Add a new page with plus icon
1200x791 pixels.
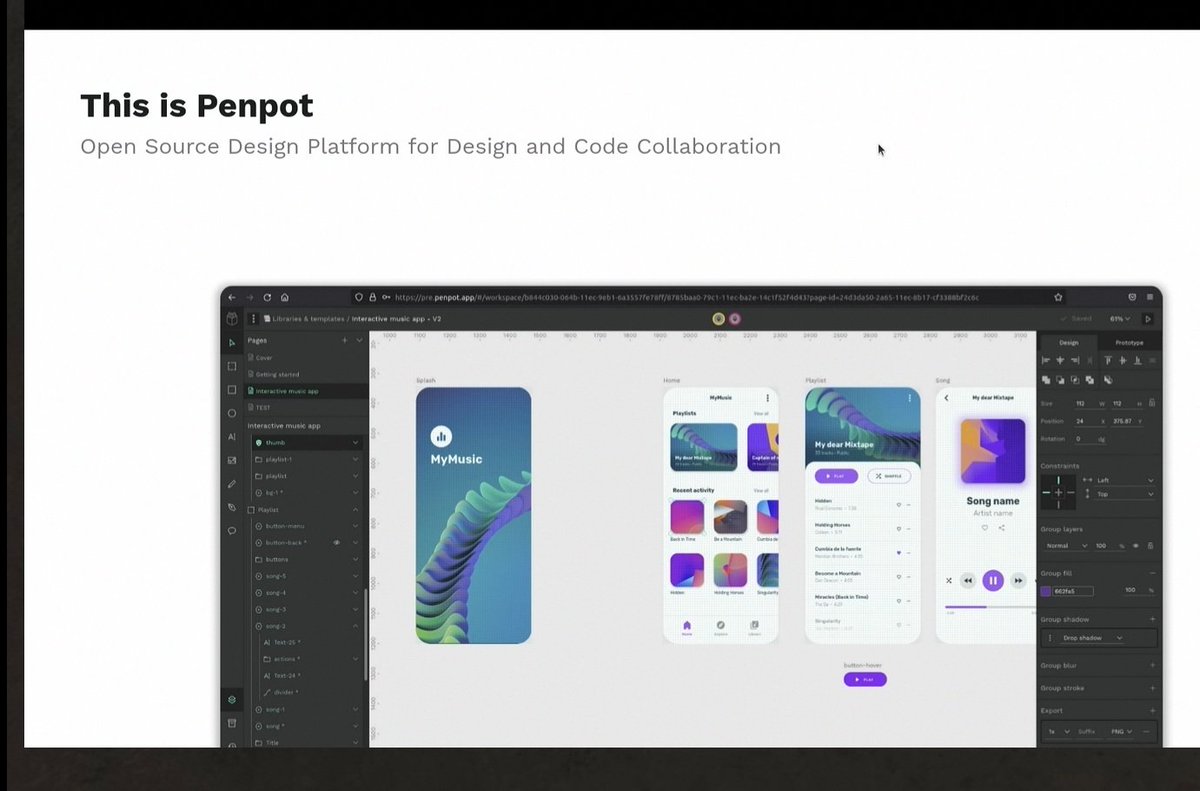344,341
